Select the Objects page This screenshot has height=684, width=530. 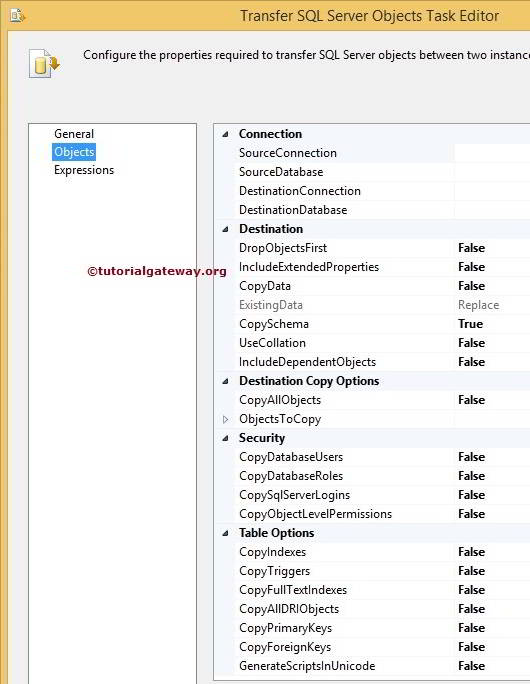tap(74, 152)
